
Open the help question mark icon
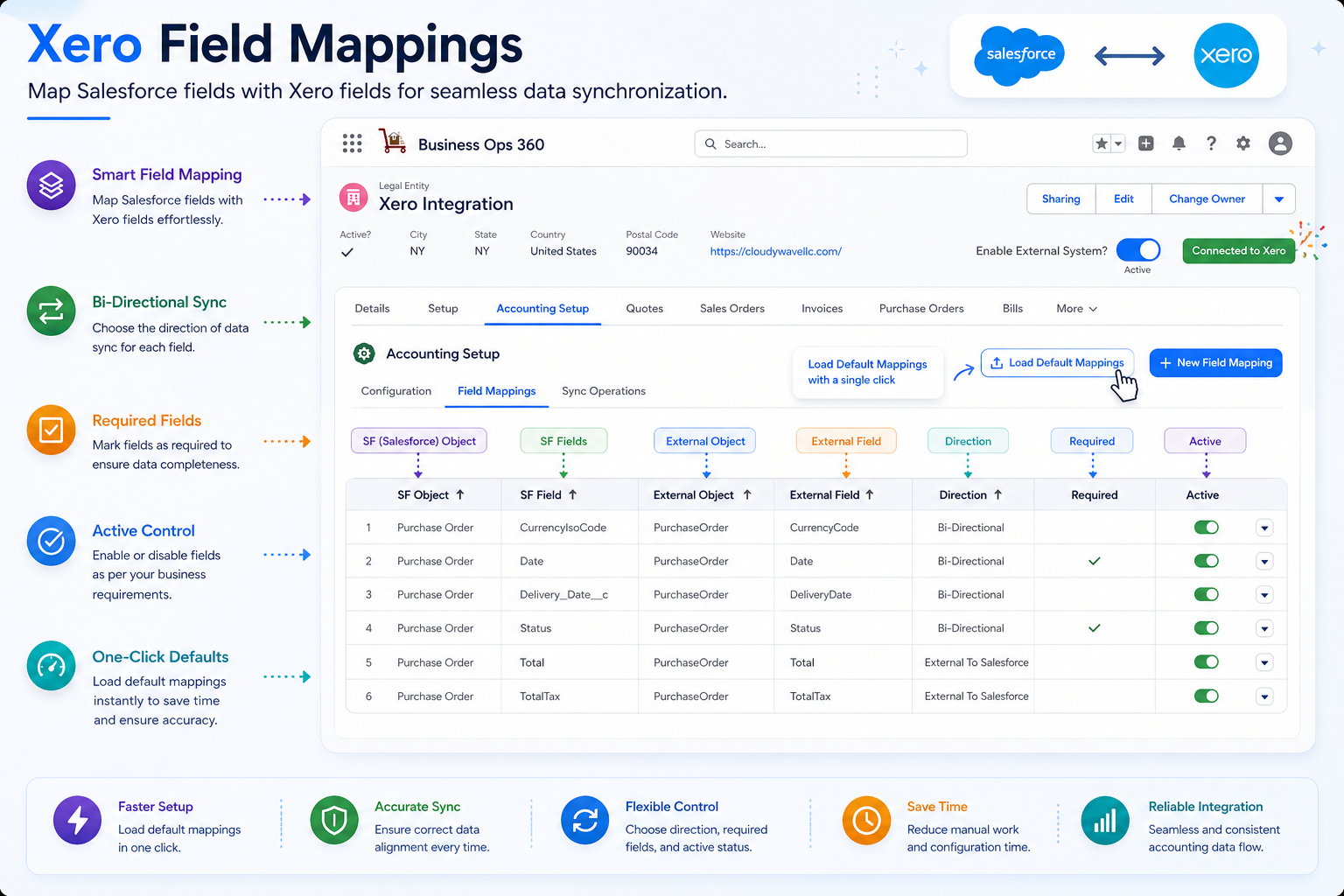(x=1211, y=143)
